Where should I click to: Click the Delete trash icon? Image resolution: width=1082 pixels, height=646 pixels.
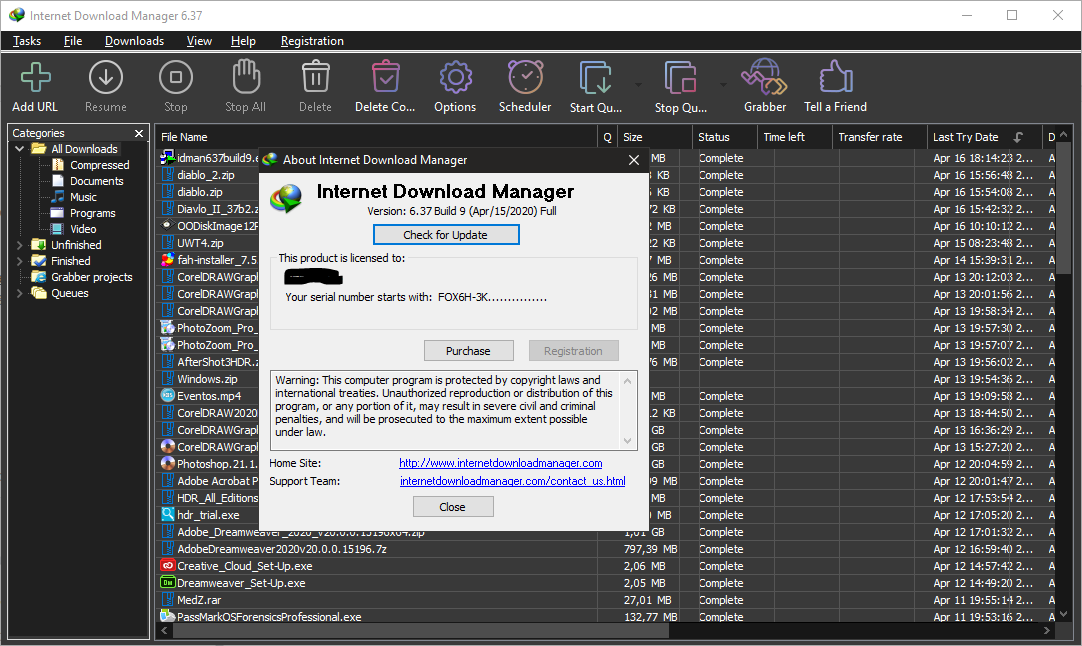pos(315,77)
